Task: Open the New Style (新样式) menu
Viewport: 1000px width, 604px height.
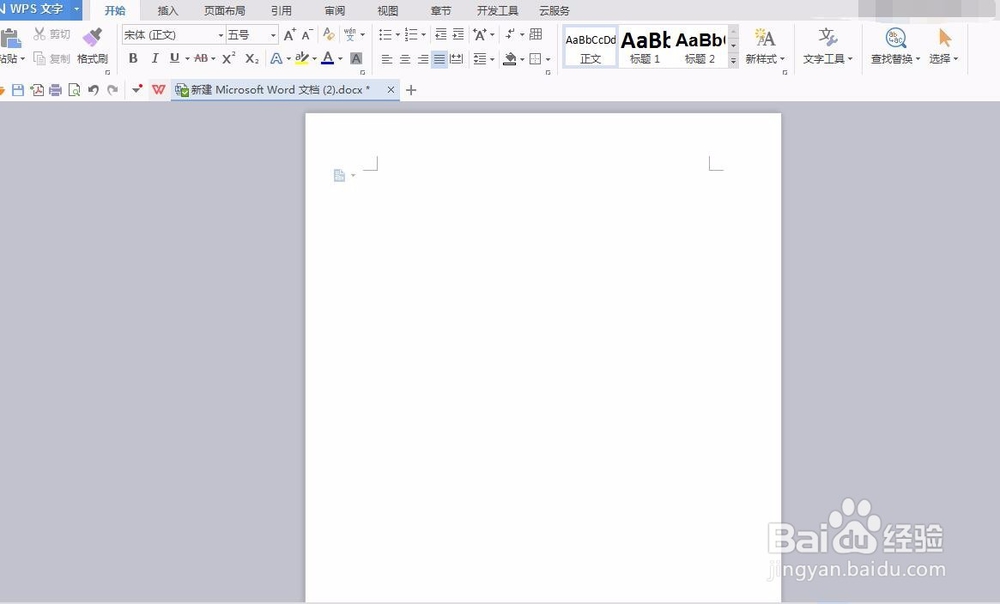Action: tap(765, 47)
